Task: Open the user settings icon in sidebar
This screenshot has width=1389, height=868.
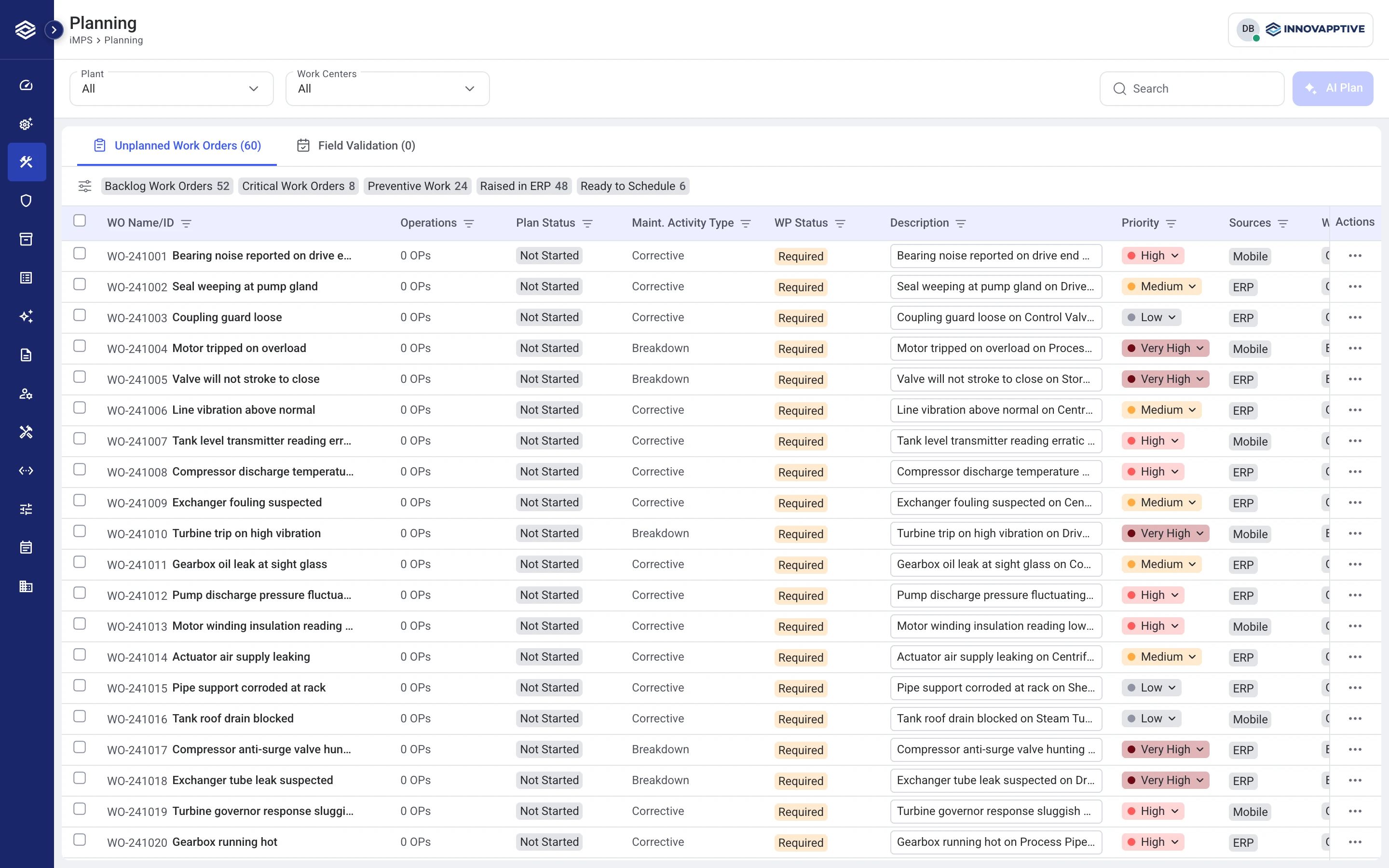Action: tap(26, 393)
